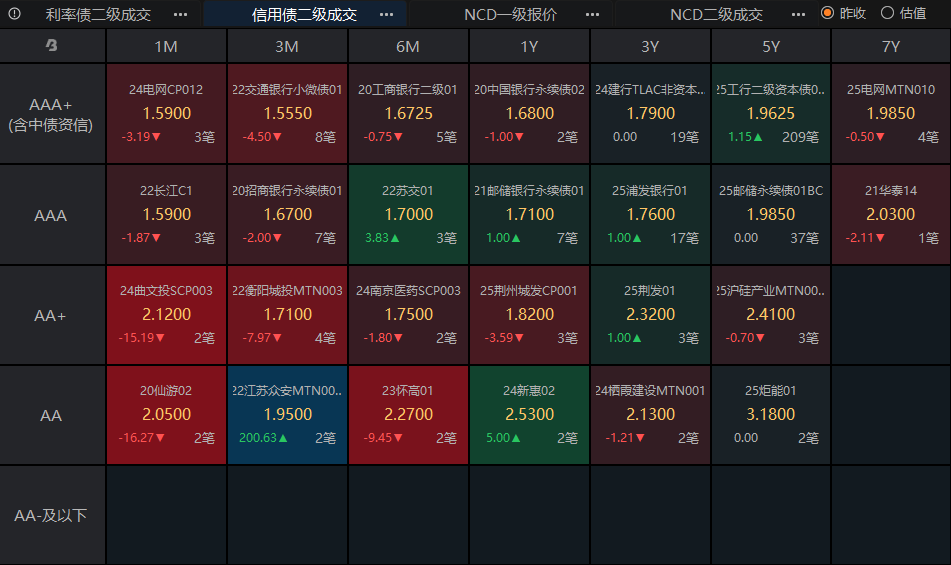The image size is (951, 565).
Task: Click the 2.0300 yield value
Action: [x=891, y=215]
